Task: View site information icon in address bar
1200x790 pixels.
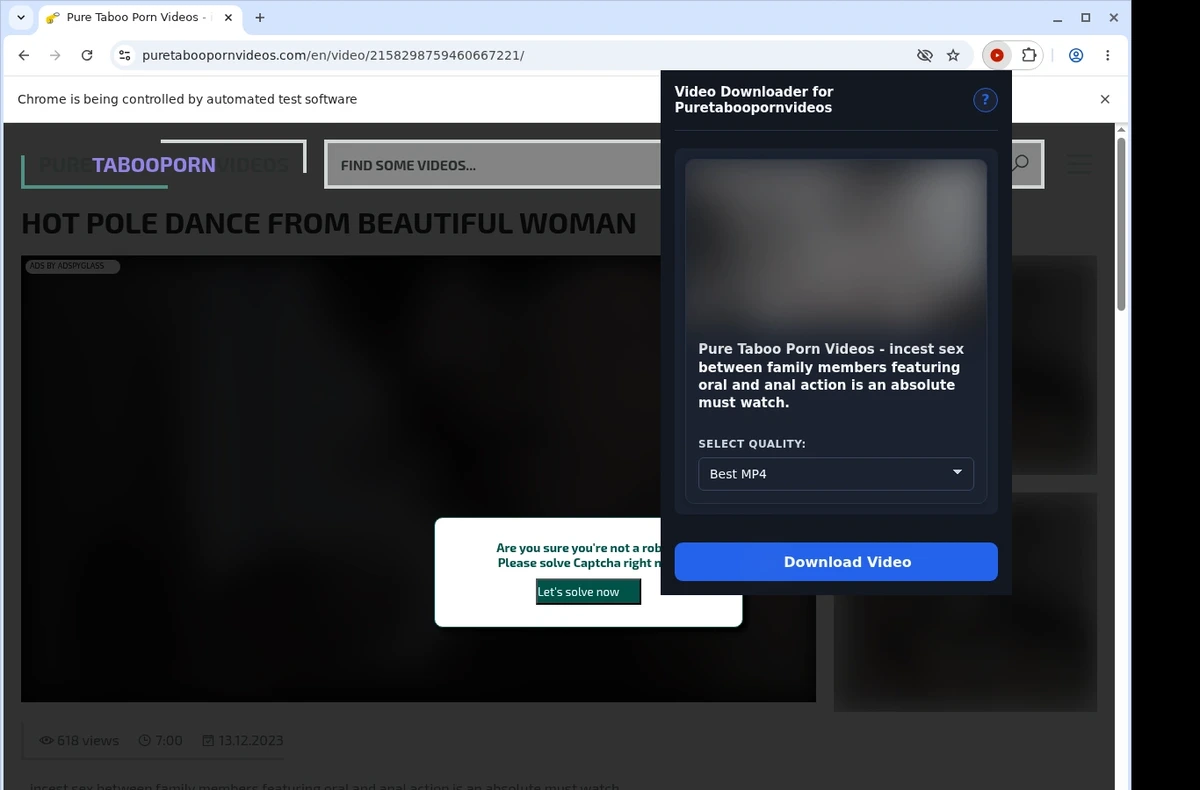Action: (123, 56)
